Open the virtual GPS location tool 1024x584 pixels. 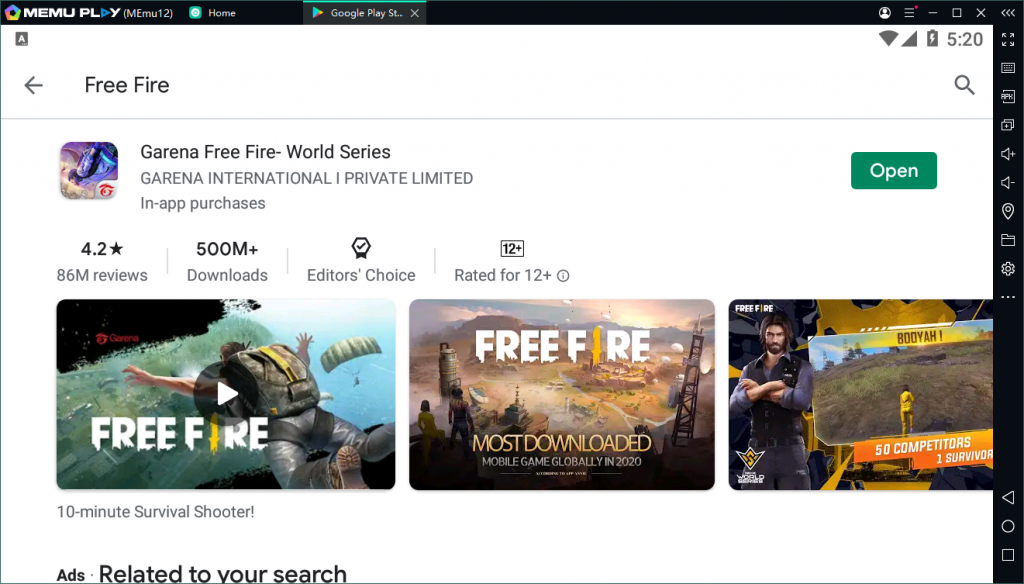coord(1008,211)
